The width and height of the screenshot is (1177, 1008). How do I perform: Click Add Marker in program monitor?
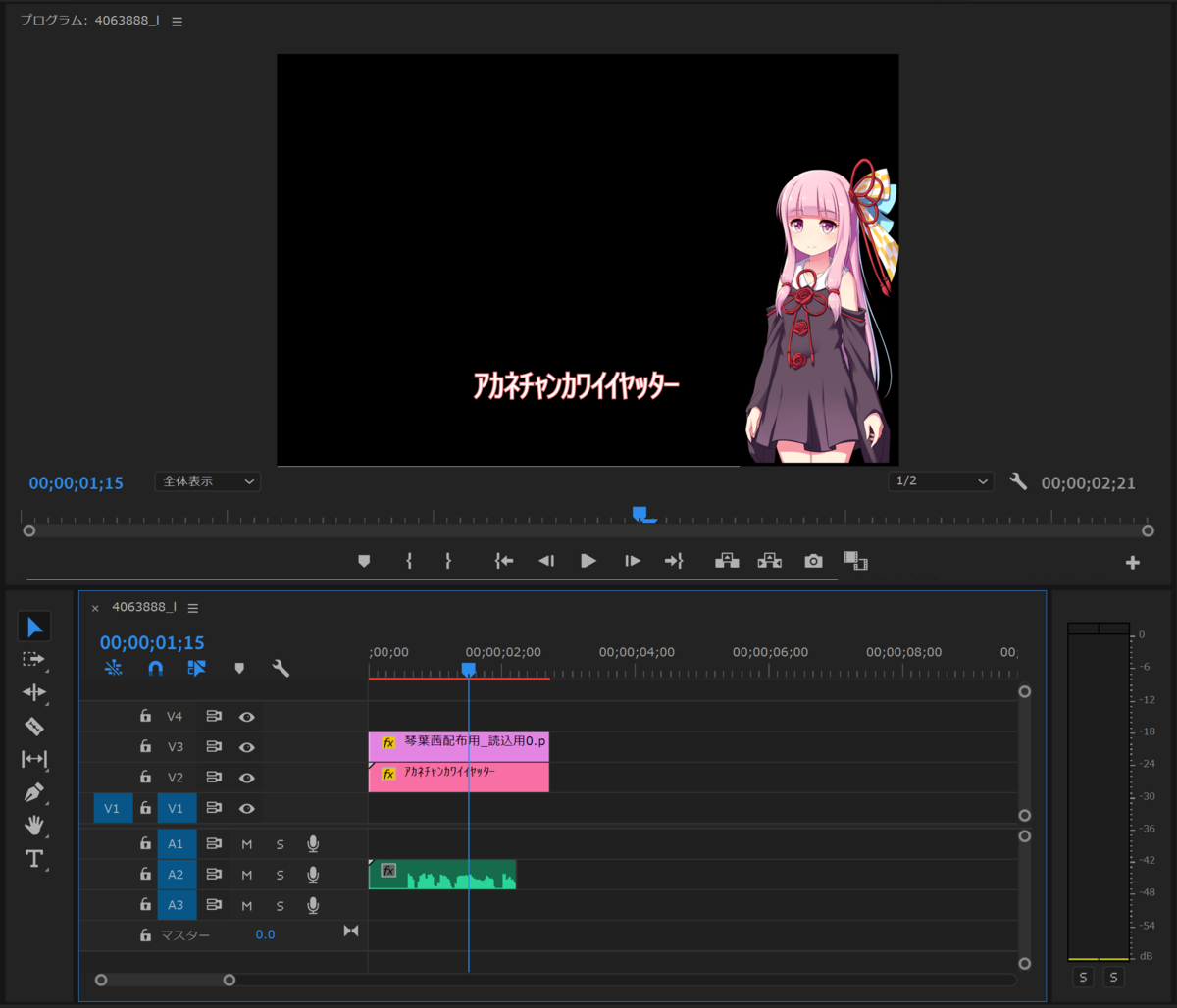click(x=364, y=561)
